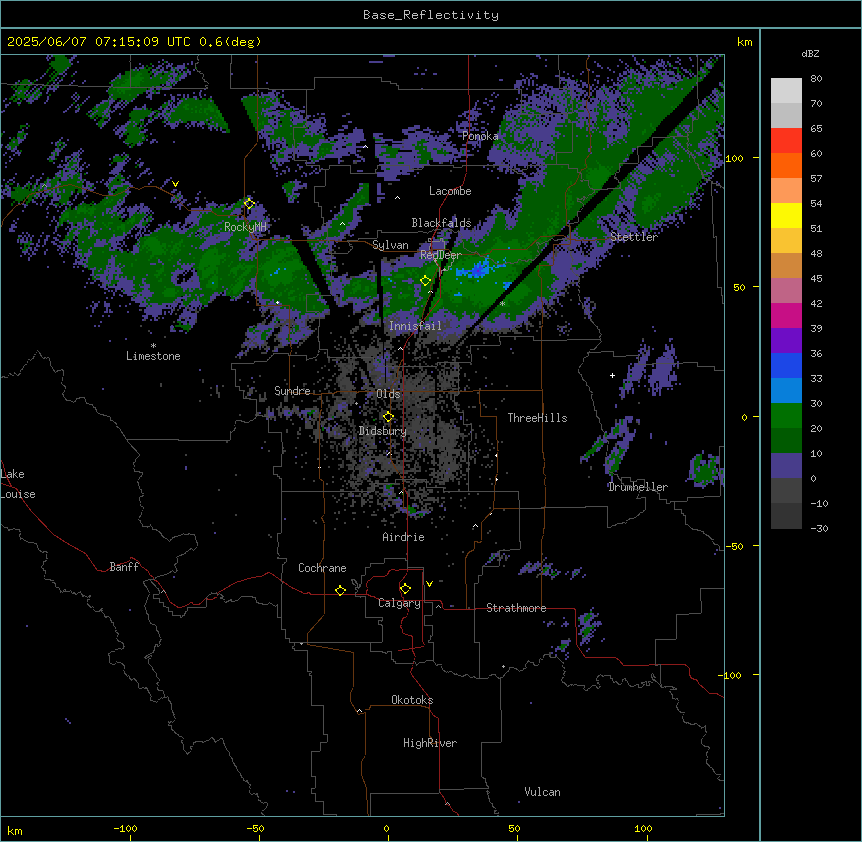Click the yellow V marker east of Calgary

point(429,584)
